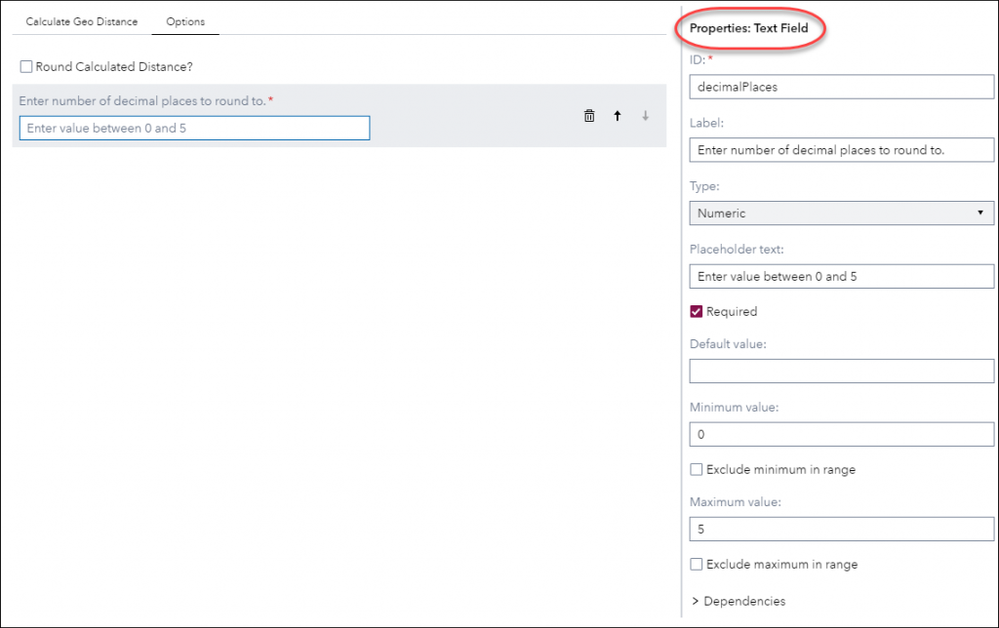
Task: Switch to Calculate Geo Distance tab
Action: tap(82, 22)
